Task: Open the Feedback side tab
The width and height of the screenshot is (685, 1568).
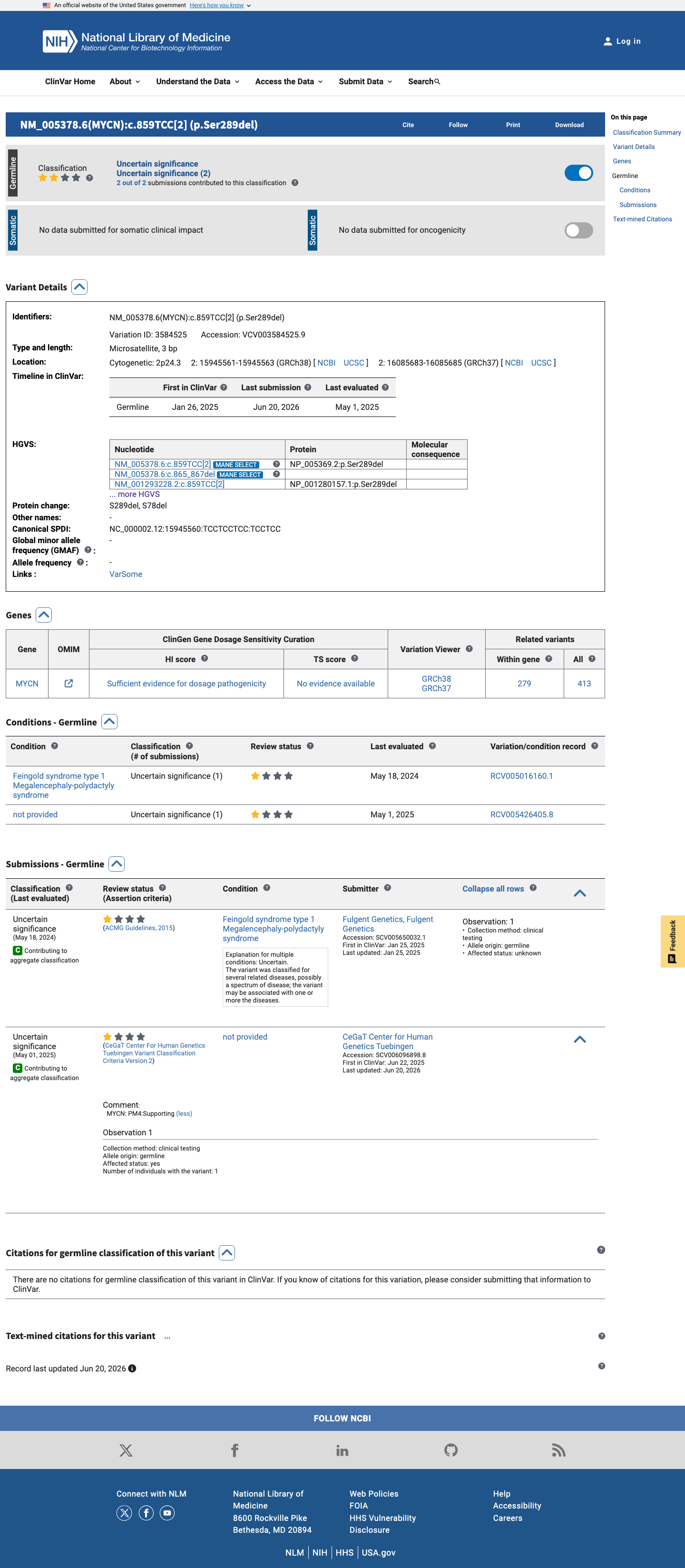Action: (x=672, y=942)
